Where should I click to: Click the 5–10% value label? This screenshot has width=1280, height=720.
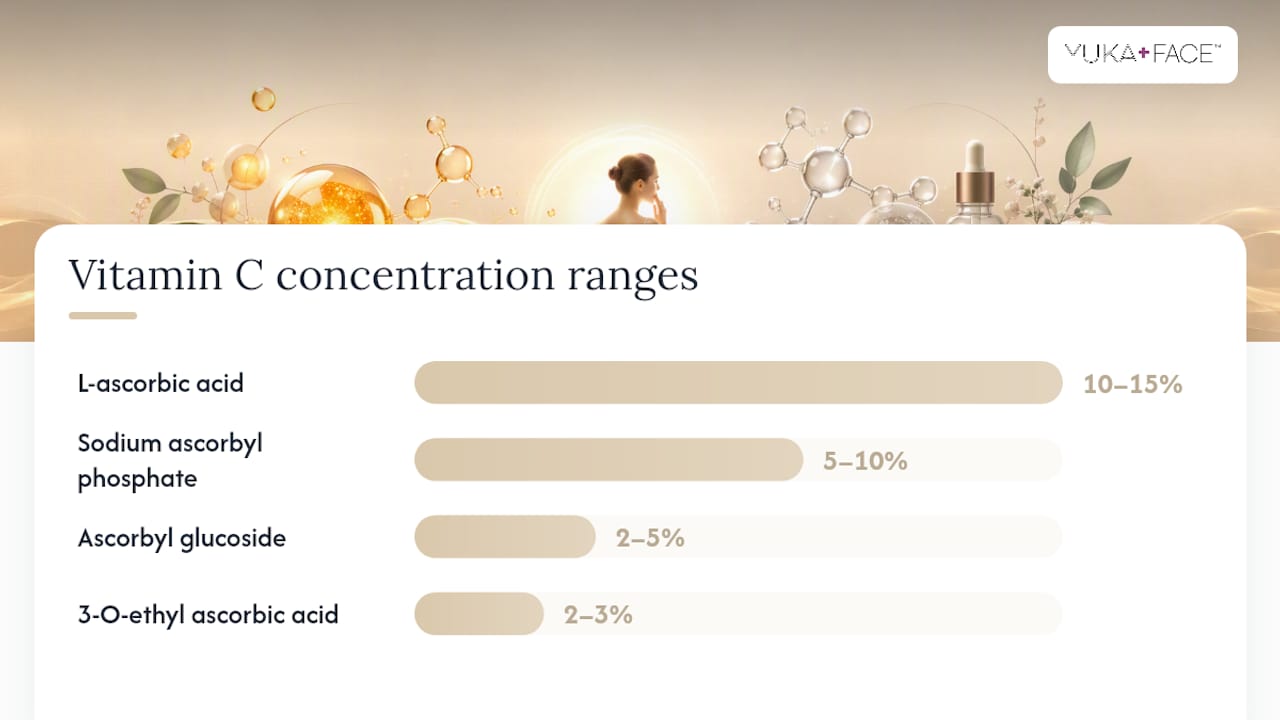pos(865,461)
